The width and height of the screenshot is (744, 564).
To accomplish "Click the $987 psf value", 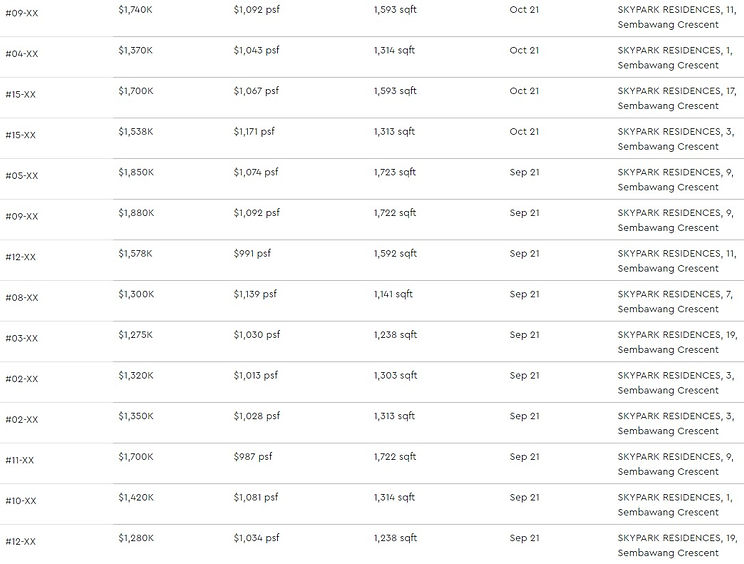I will (253, 457).
